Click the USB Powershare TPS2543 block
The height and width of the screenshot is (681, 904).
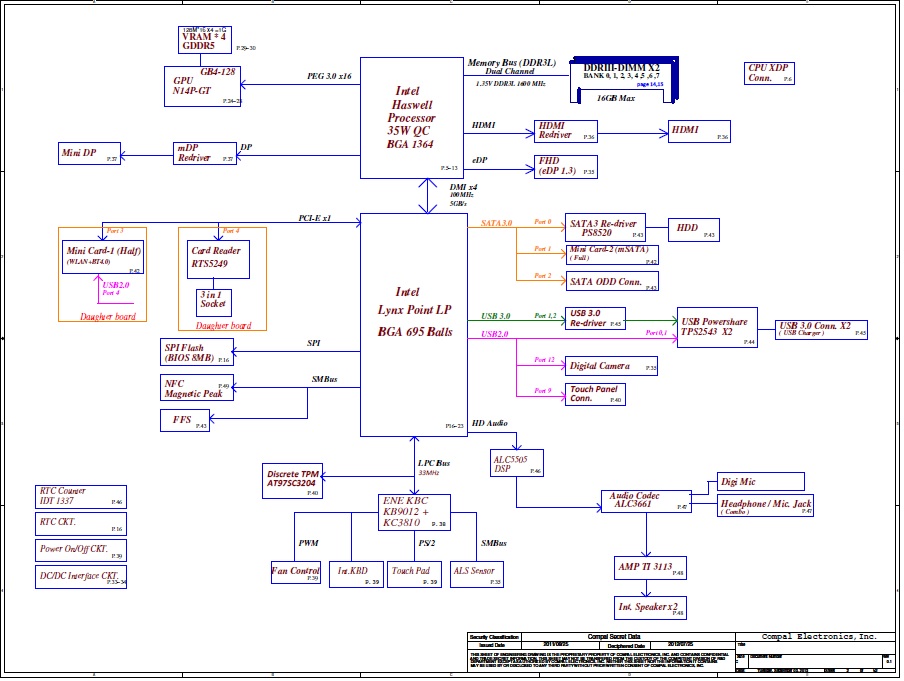click(717, 327)
